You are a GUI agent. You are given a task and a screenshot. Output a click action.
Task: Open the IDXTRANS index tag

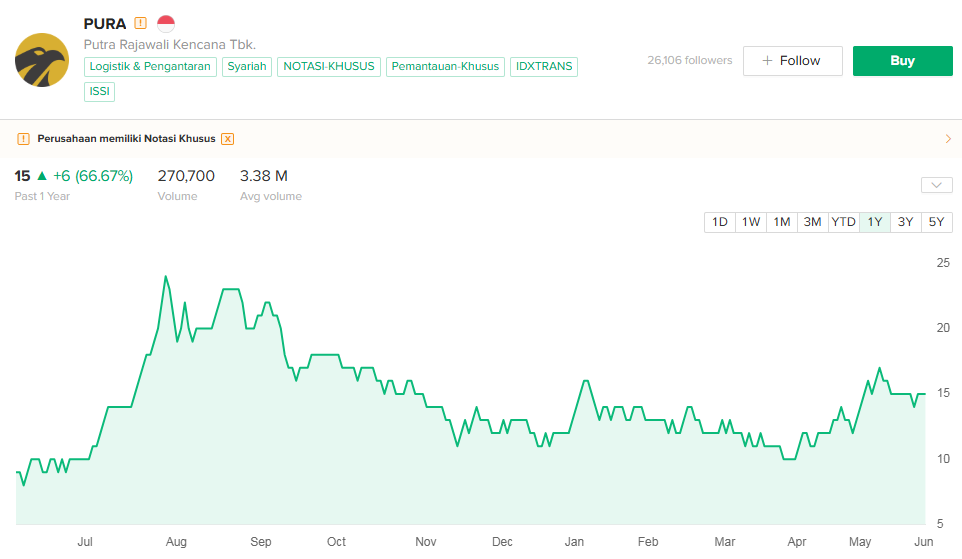pyautogui.click(x=544, y=67)
